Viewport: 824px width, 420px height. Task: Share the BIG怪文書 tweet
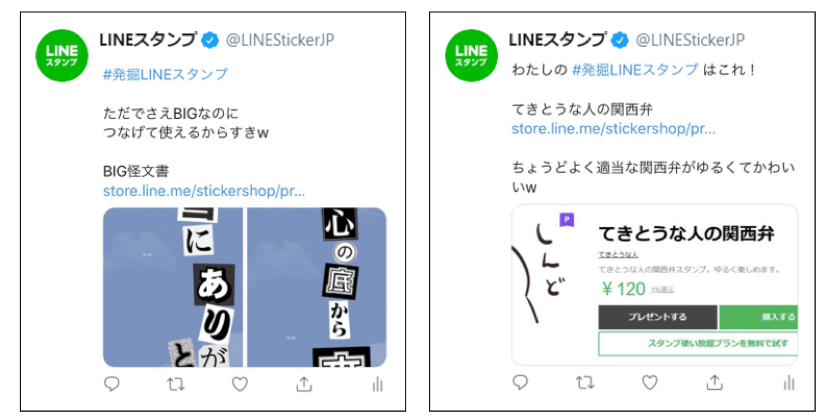click(304, 384)
